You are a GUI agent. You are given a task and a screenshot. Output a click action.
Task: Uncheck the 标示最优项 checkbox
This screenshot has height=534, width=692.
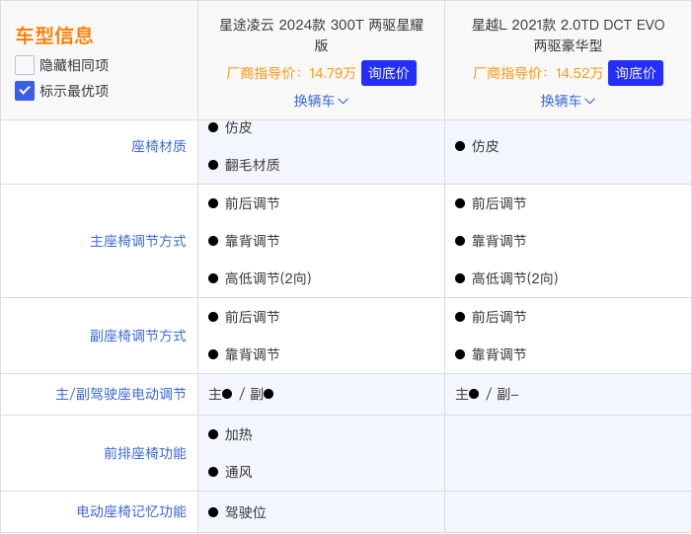[x=25, y=91]
